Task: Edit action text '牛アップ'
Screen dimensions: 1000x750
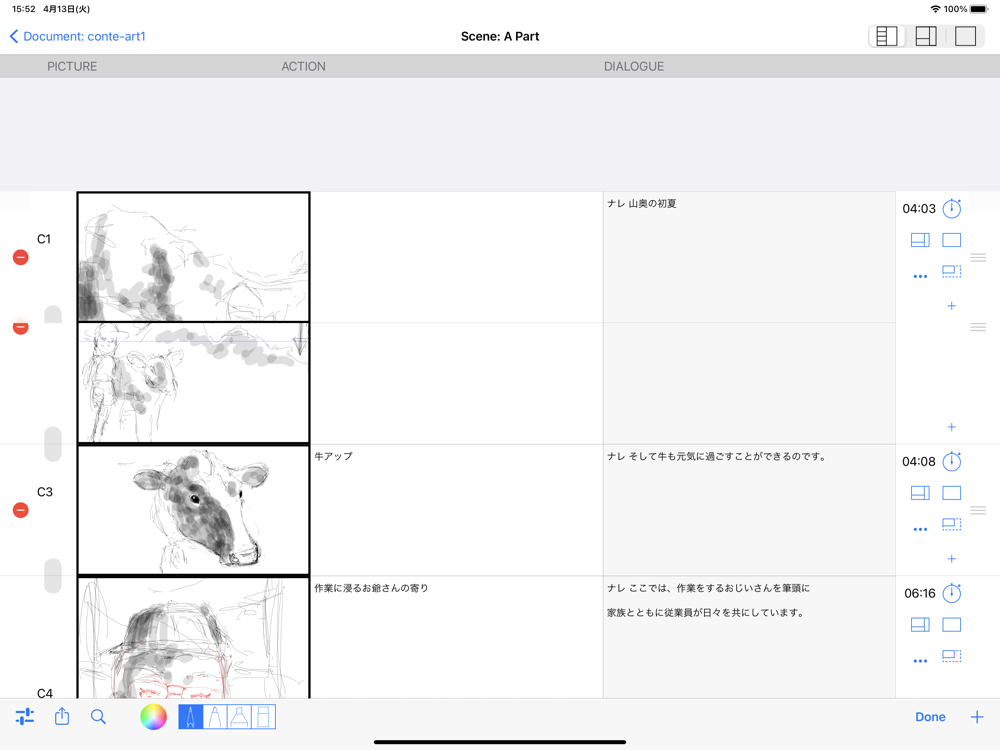Action: (334, 457)
